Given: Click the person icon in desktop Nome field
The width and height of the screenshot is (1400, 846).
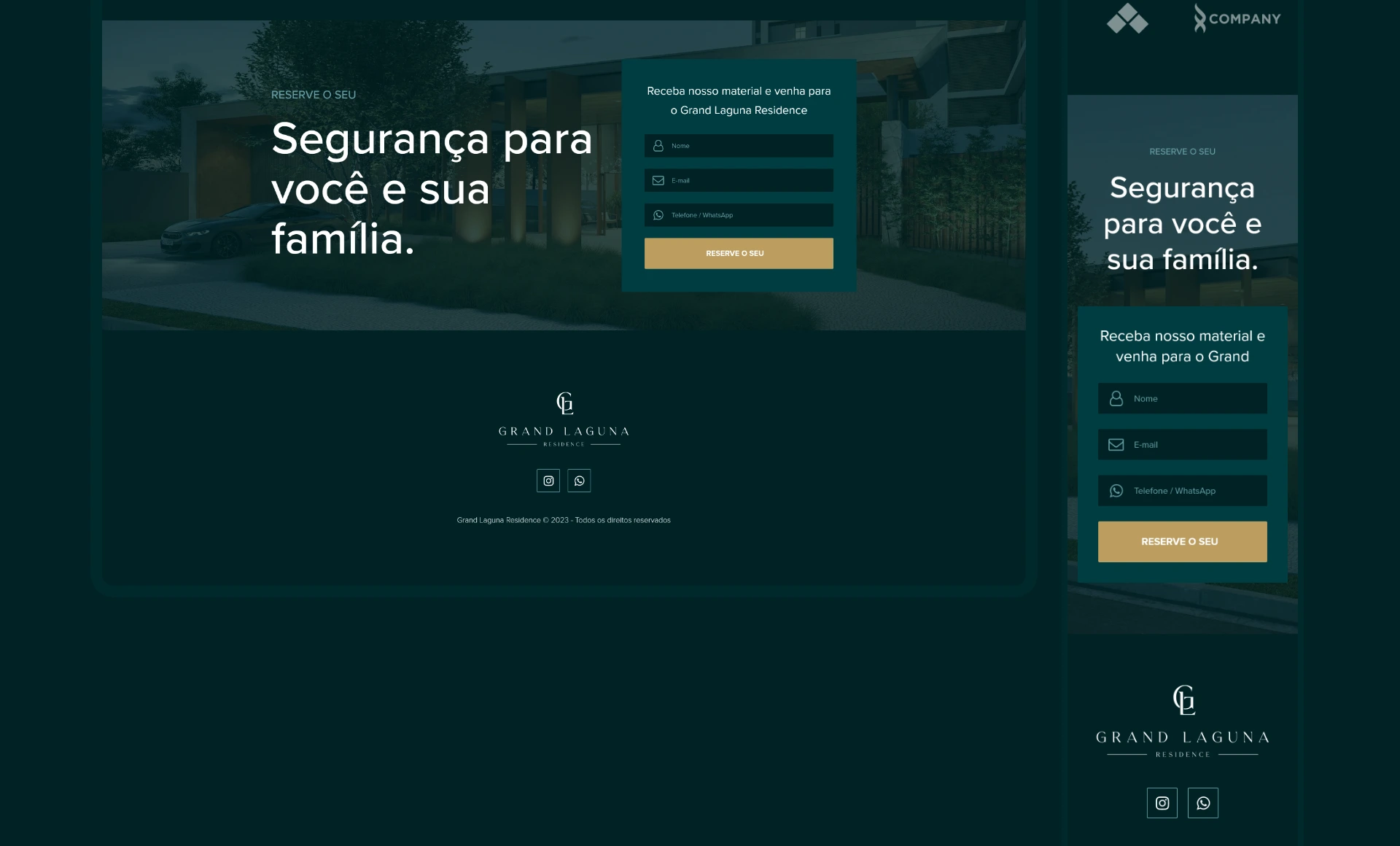Looking at the screenshot, I should [x=658, y=146].
